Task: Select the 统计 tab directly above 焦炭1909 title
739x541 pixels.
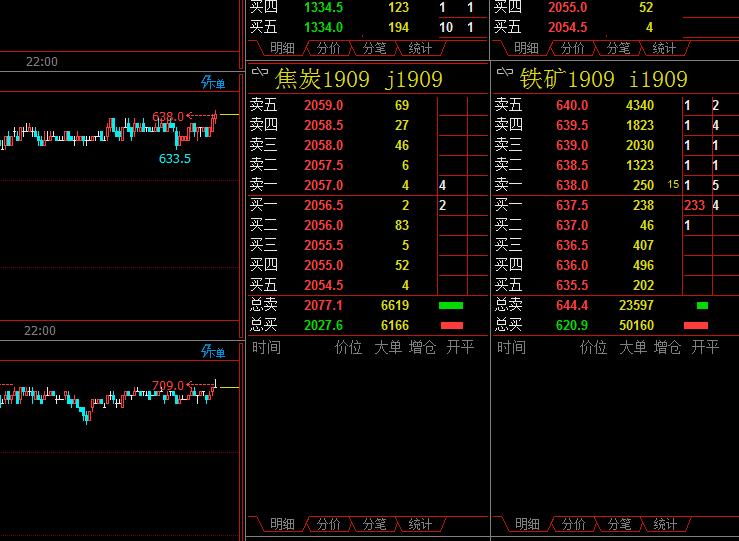Action: point(421,48)
